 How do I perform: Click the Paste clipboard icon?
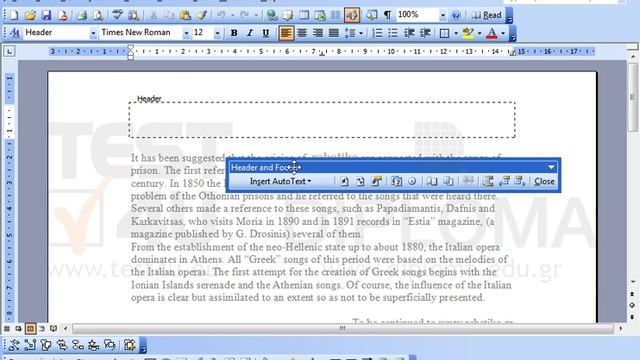tap(185, 16)
